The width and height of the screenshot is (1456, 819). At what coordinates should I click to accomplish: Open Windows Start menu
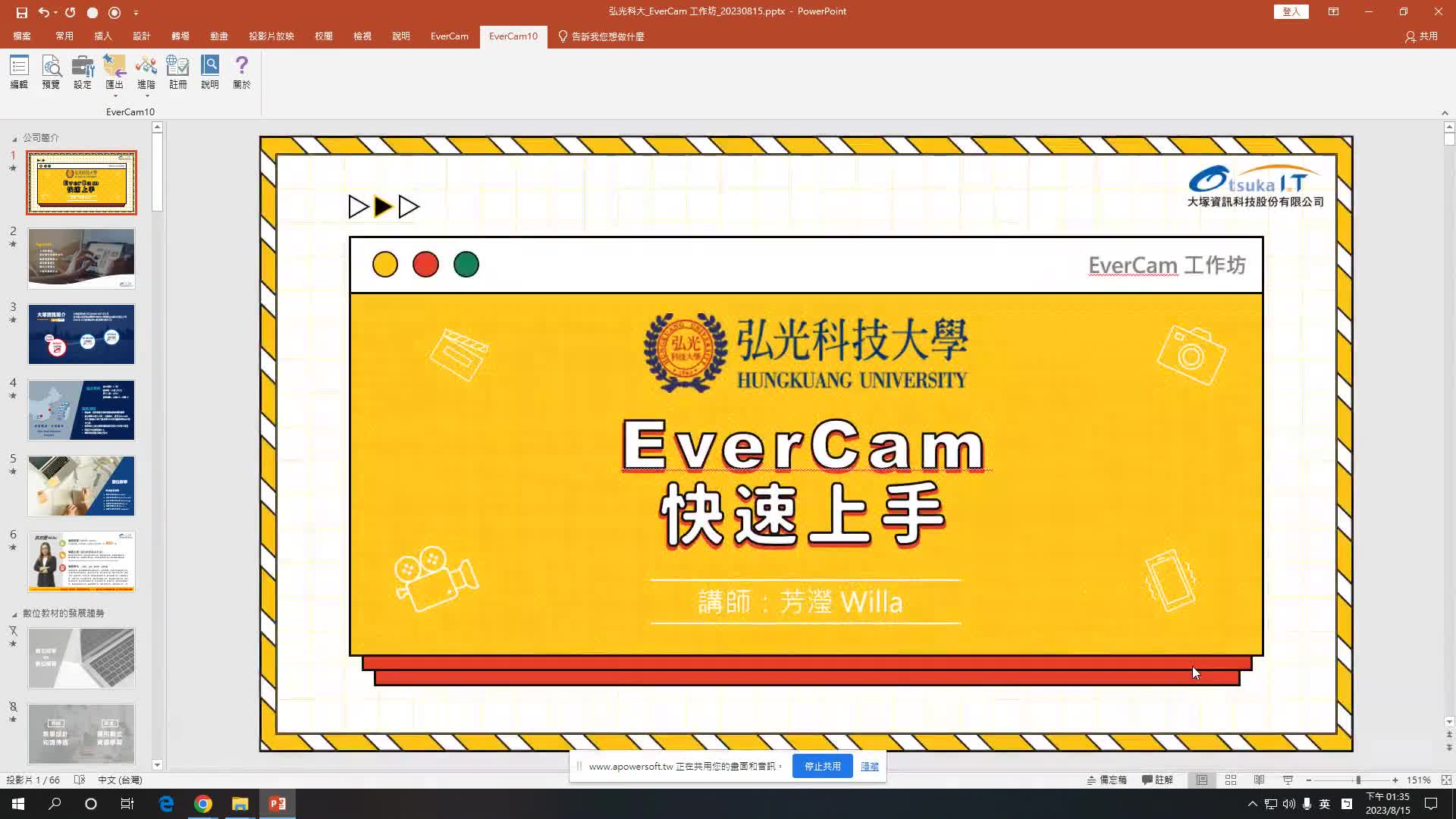tap(18, 804)
